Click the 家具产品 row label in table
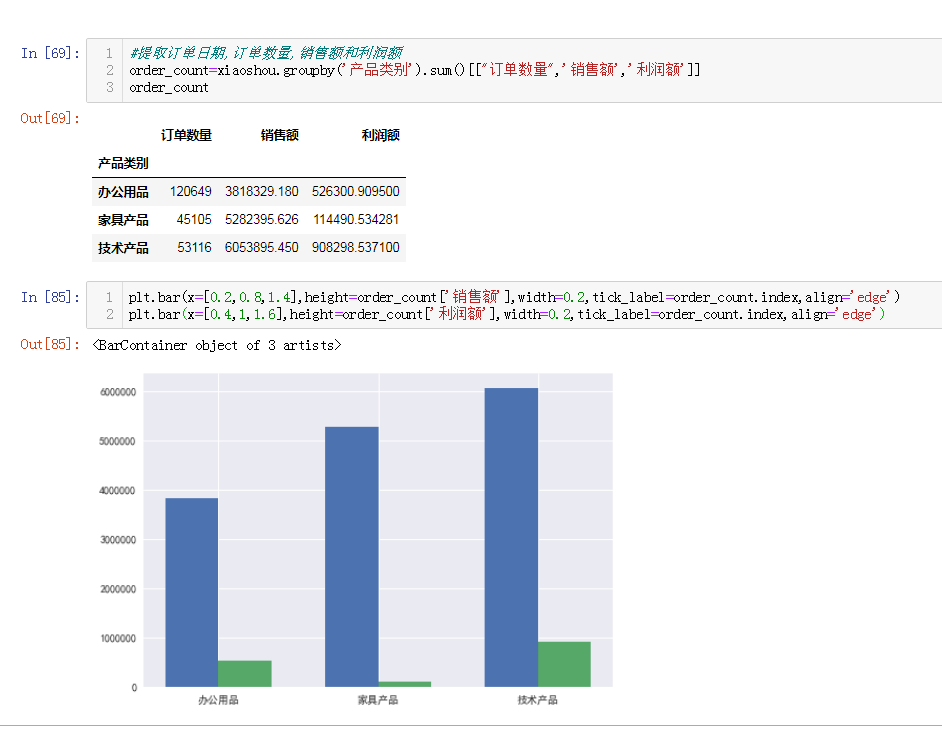This screenshot has height=729, width=942. click(x=123, y=220)
